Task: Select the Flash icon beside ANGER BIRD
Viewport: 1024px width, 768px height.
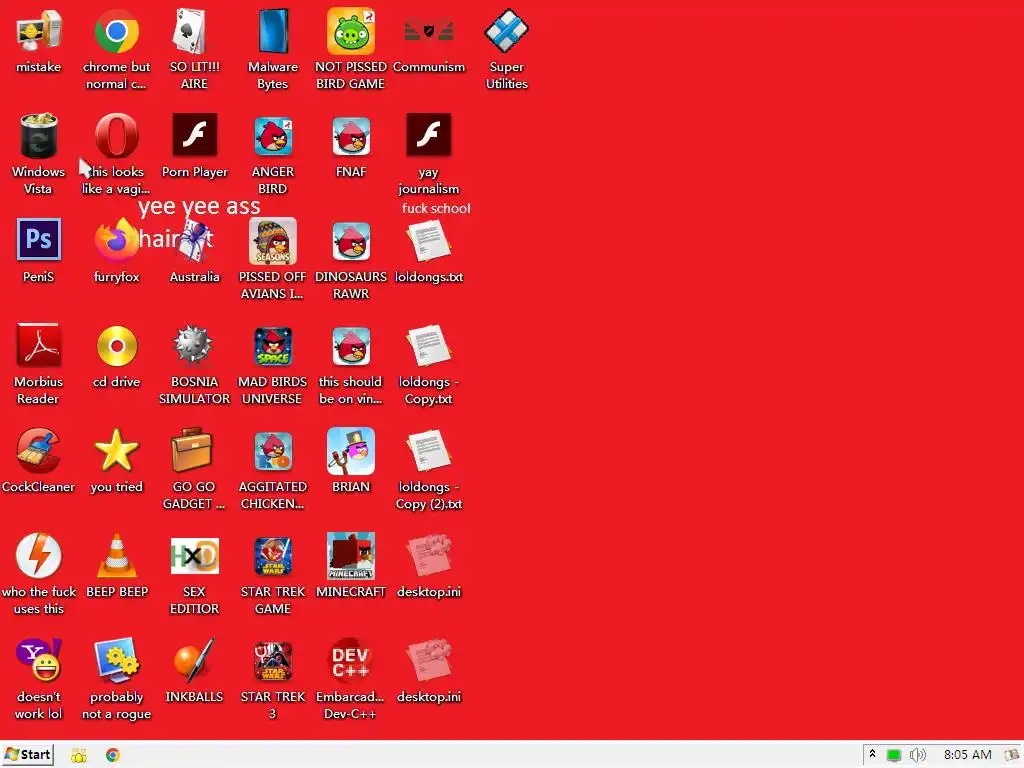Action: (194, 135)
